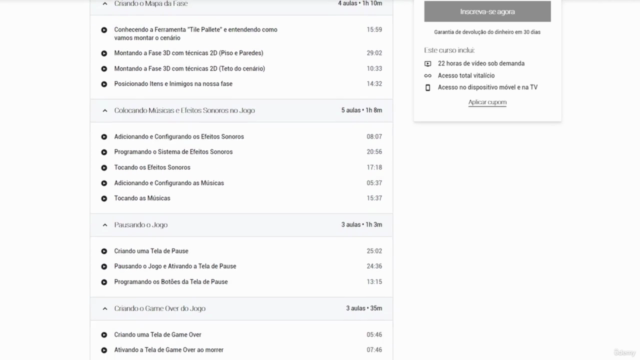
Task: Open lesson 'Ativando a Tela de Game Over ao morrer'
Action: tap(169, 350)
